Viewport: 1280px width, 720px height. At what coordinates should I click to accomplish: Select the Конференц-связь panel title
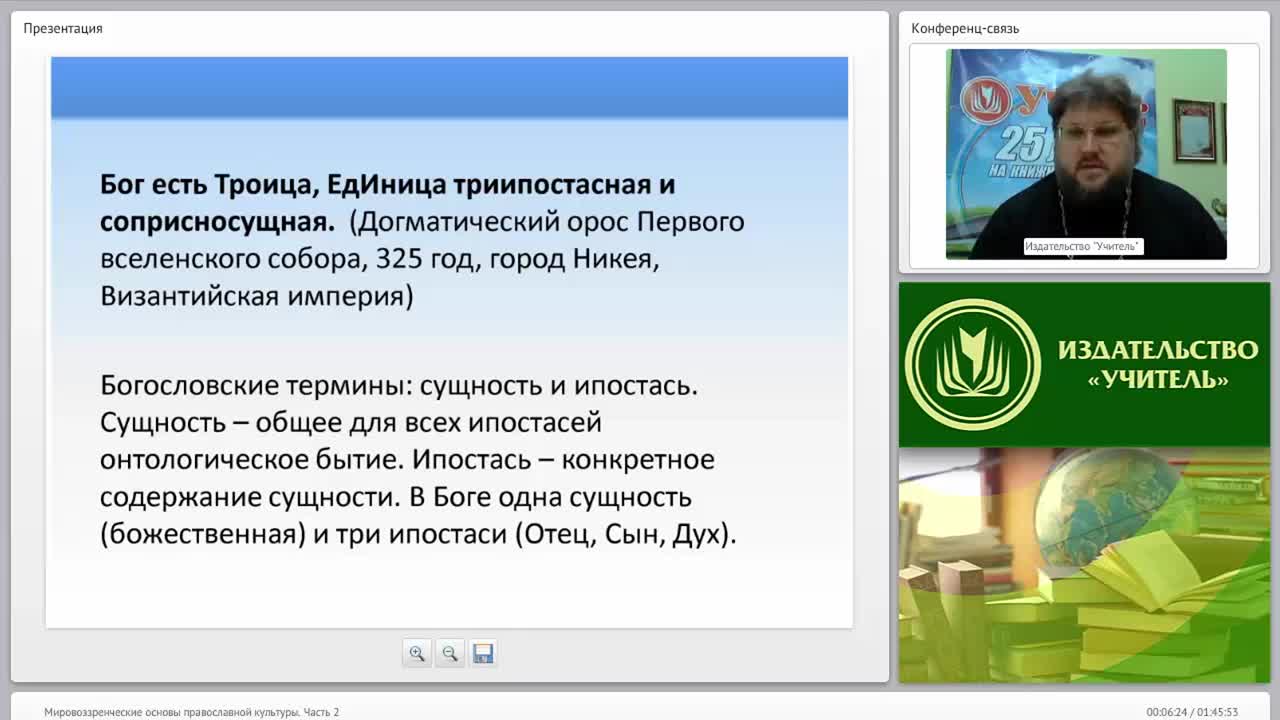point(965,28)
